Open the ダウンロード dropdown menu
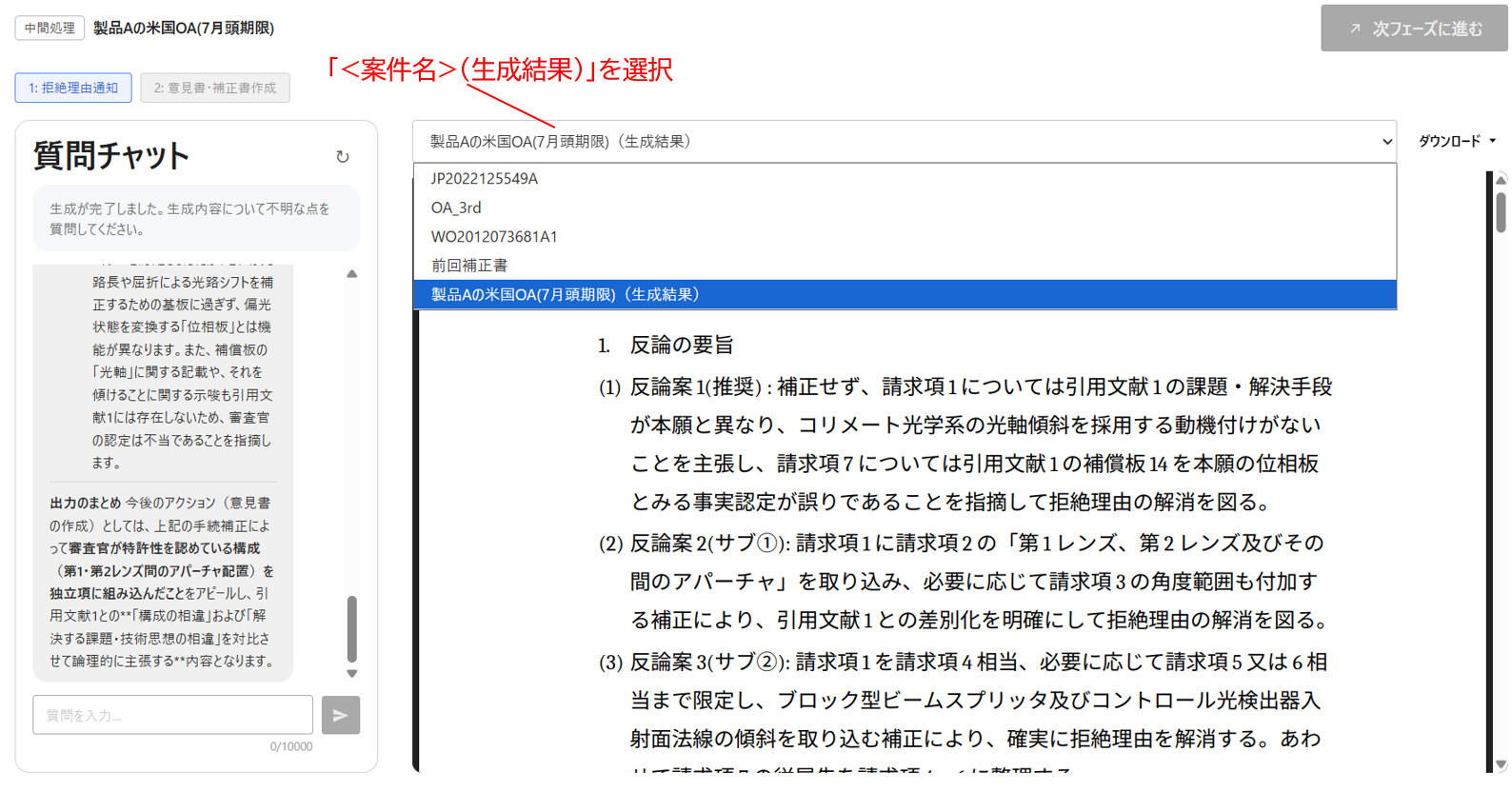The image size is (1512, 792). coord(1457,141)
